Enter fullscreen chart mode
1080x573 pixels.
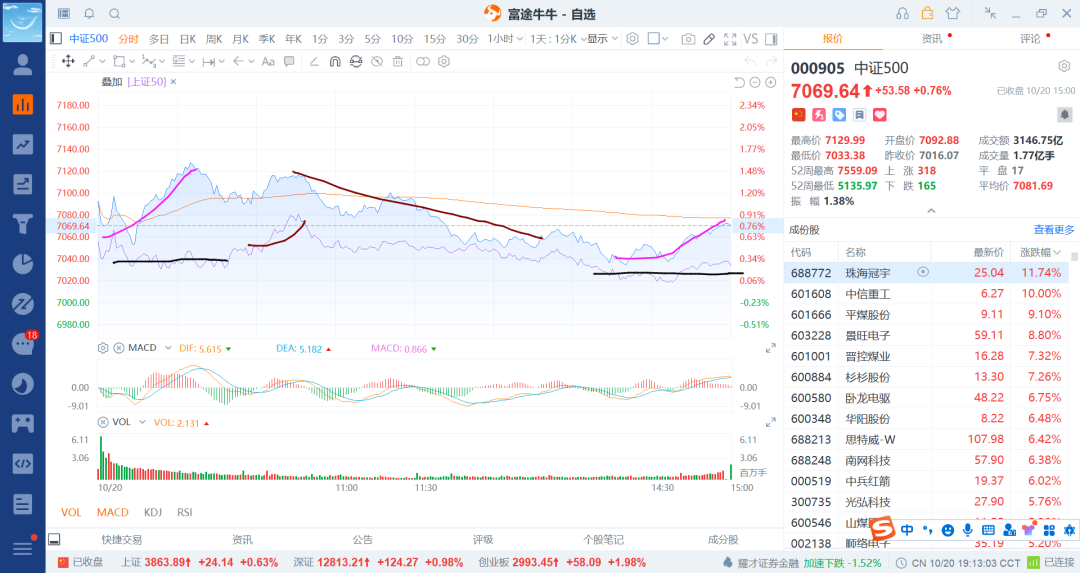pyautogui.click(x=730, y=39)
